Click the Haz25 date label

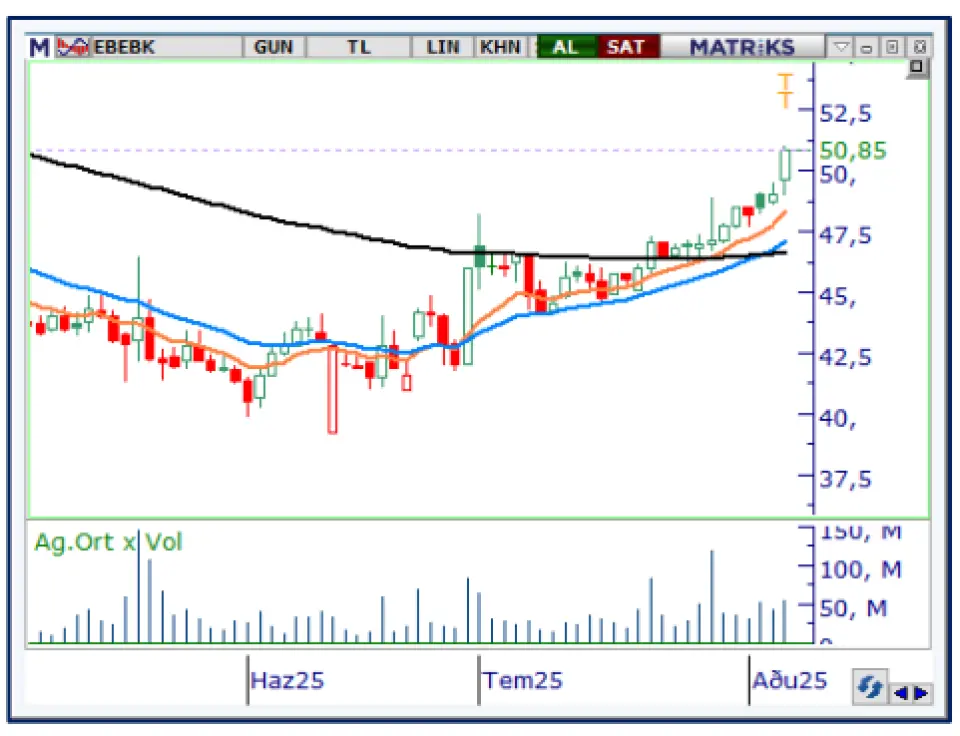coord(287,680)
